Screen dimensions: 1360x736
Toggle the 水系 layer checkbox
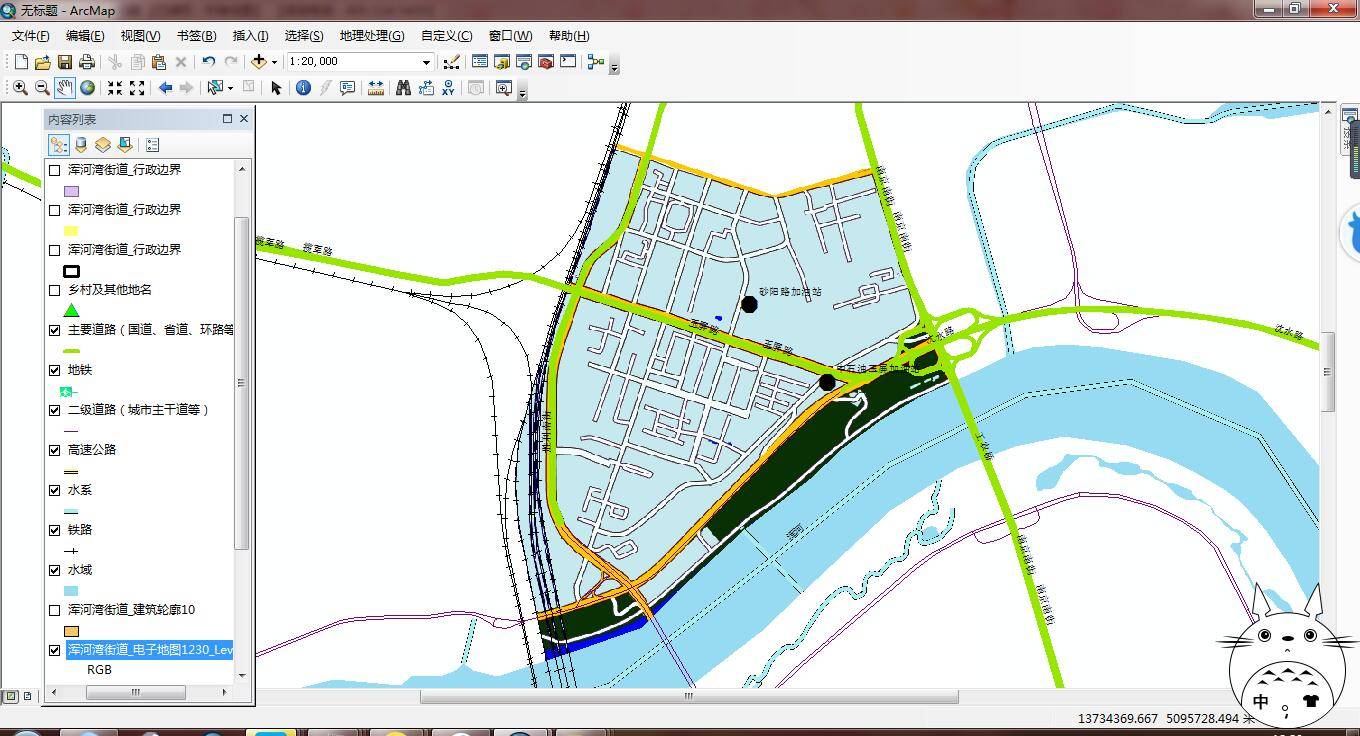[55, 490]
